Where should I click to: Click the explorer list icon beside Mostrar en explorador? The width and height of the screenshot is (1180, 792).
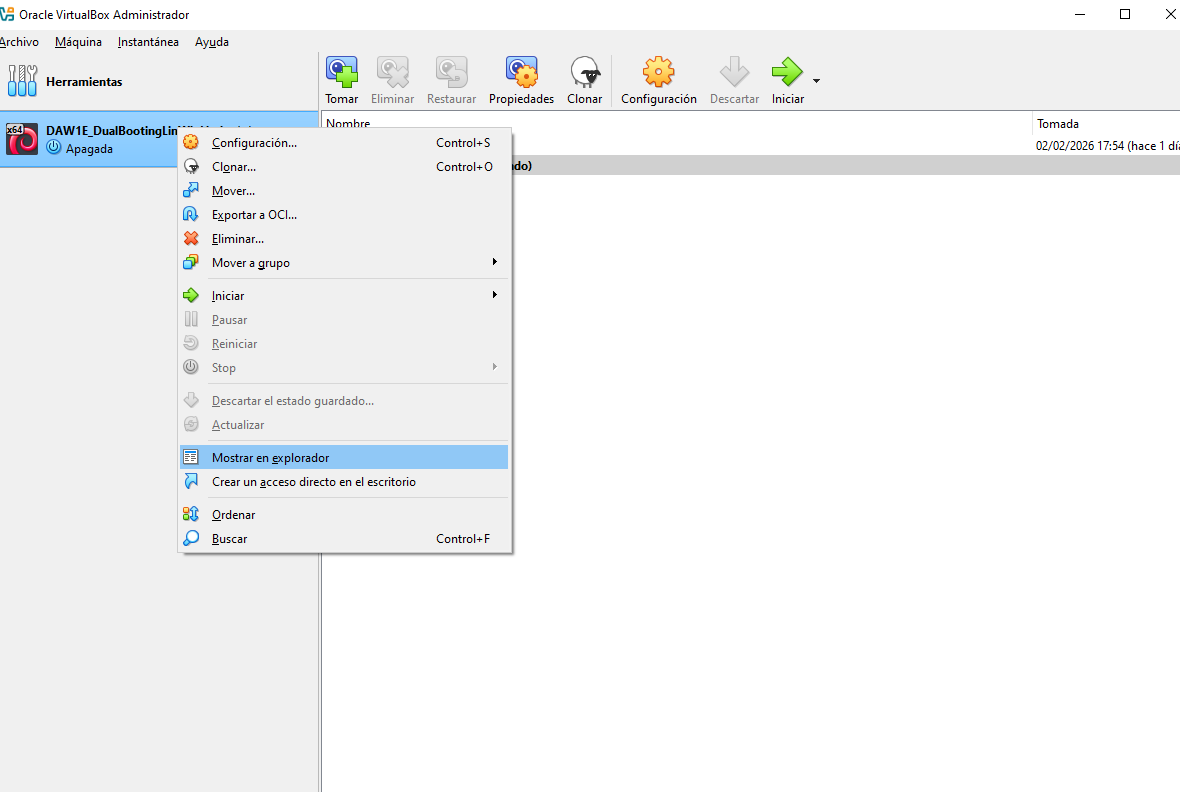[191, 457]
